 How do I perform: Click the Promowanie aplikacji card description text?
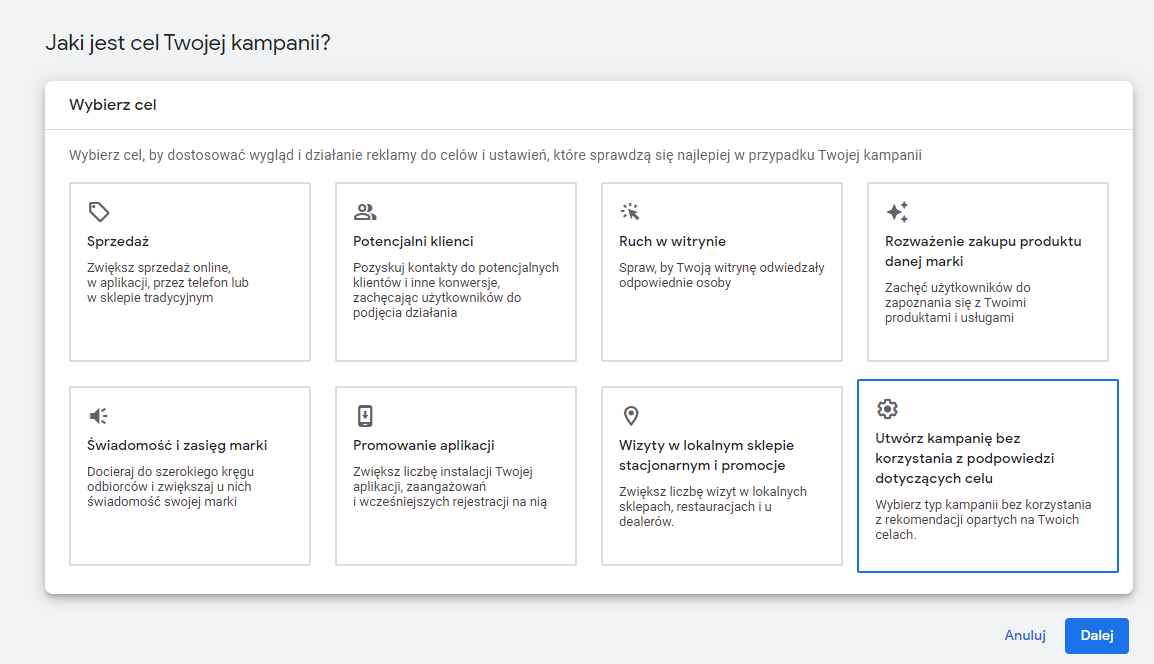tap(449, 487)
